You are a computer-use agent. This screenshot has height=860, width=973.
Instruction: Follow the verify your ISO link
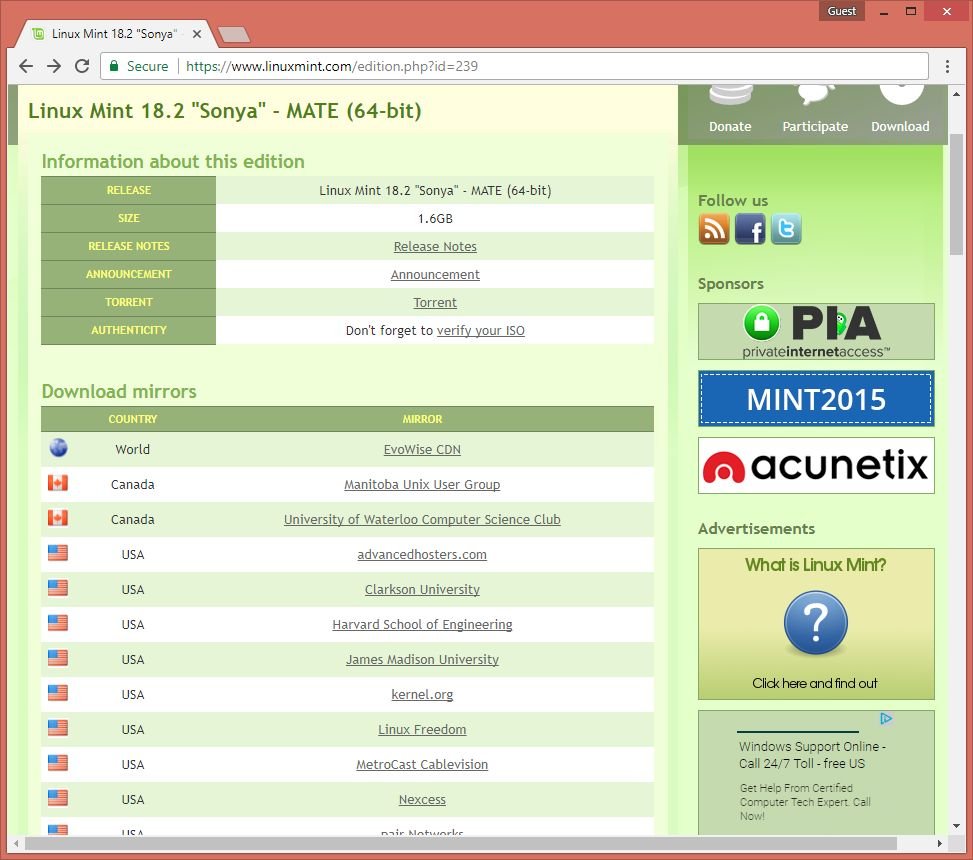(x=480, y=330)
